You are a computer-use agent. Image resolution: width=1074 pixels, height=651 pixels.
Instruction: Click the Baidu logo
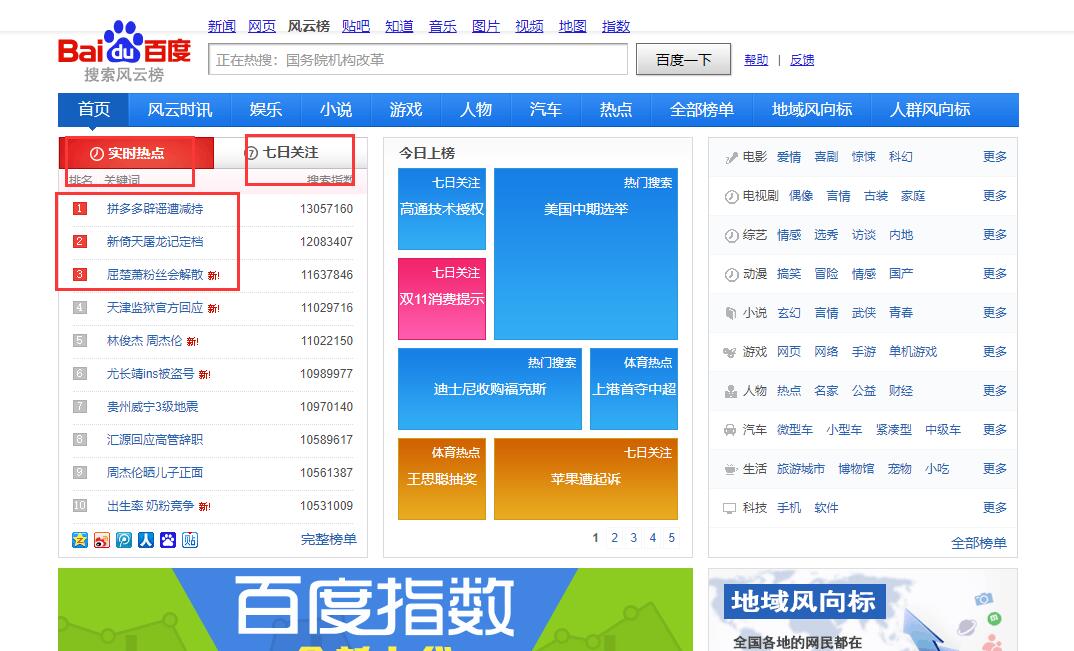click(x=125, y=50)
